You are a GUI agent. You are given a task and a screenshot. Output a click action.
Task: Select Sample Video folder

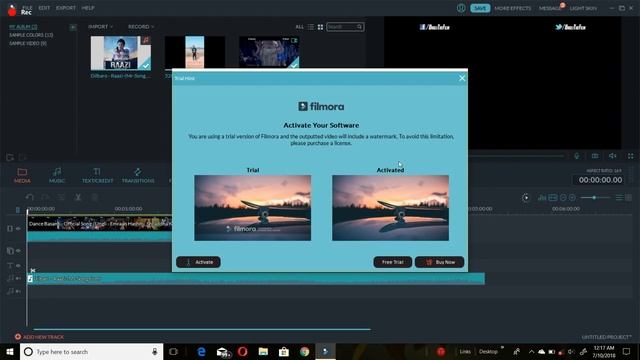[x=28, y=43]
